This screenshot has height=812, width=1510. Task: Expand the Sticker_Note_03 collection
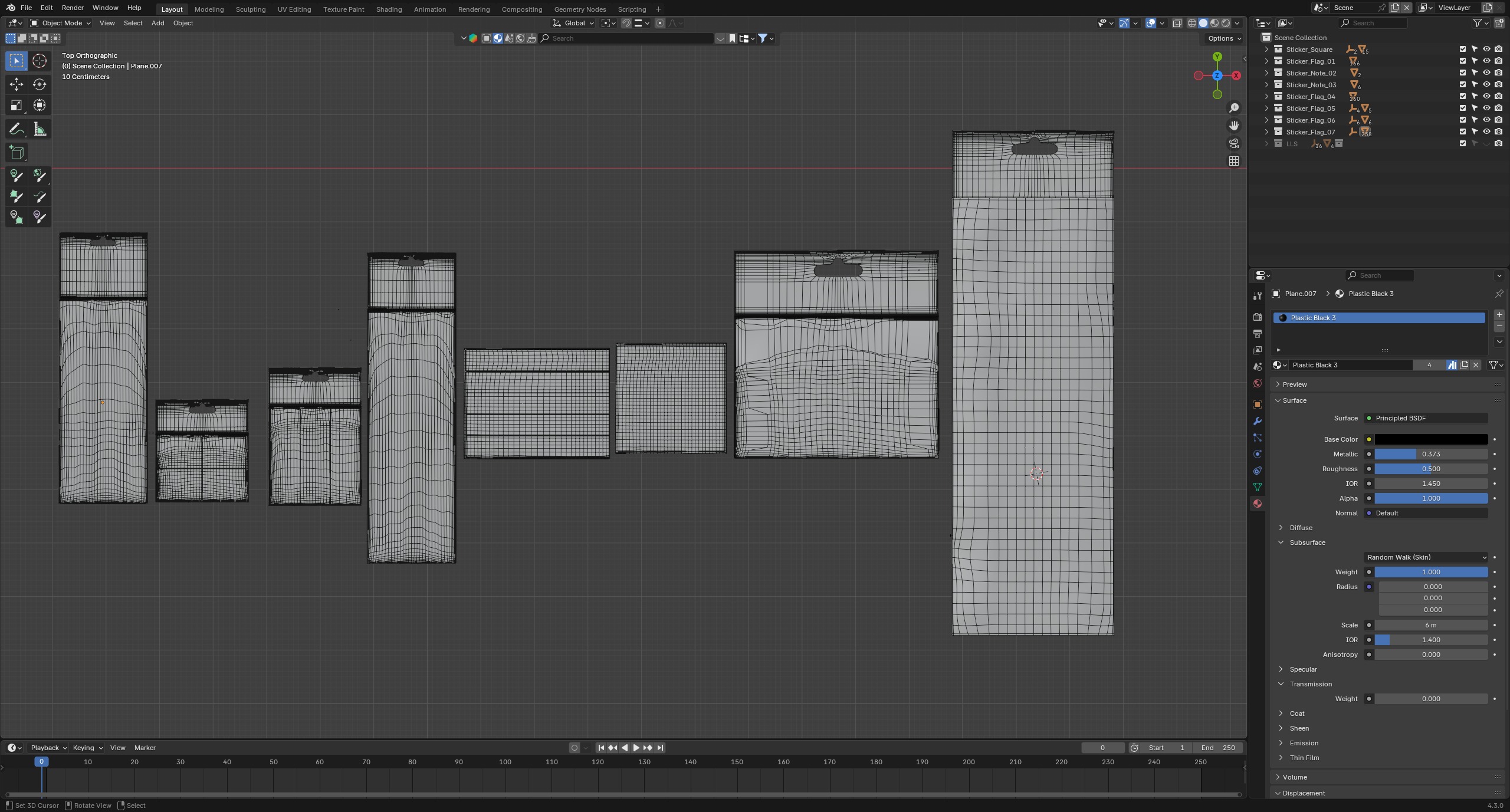(x=1266, y=84)
